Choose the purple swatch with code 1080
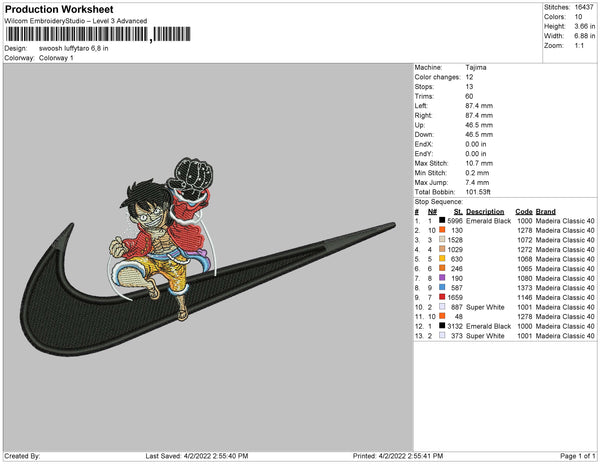The width and height of the screenshot is (600, 464). point(442,278)
